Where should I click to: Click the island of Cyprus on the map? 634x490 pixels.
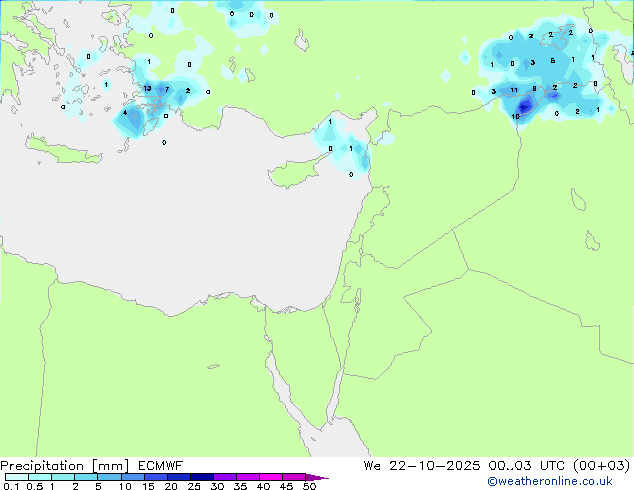click(294, 172)
